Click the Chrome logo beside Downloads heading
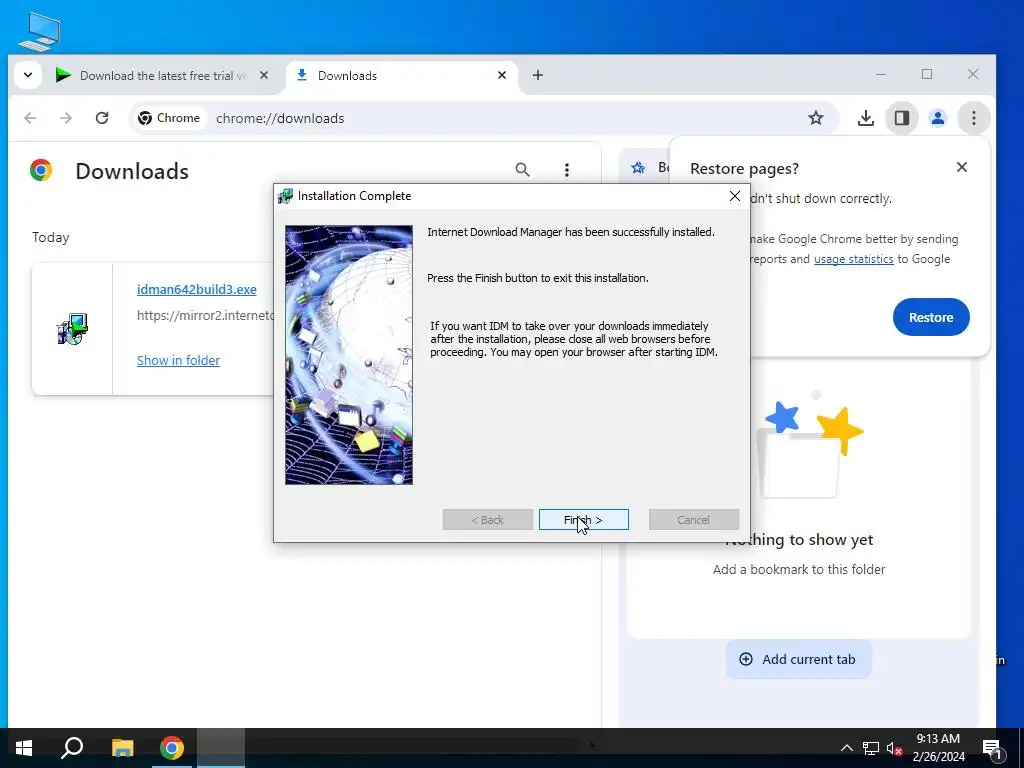The height and width of the screenshot is (768, 1024). tap(40, 170)
